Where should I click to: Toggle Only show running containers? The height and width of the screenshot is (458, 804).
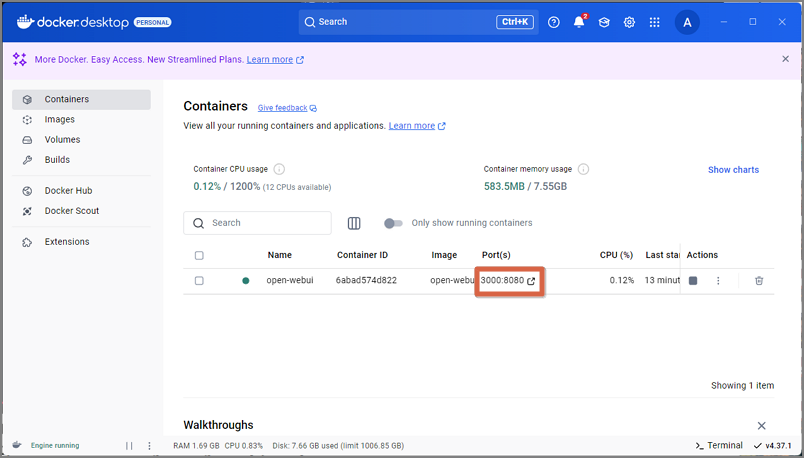[393, 223]
